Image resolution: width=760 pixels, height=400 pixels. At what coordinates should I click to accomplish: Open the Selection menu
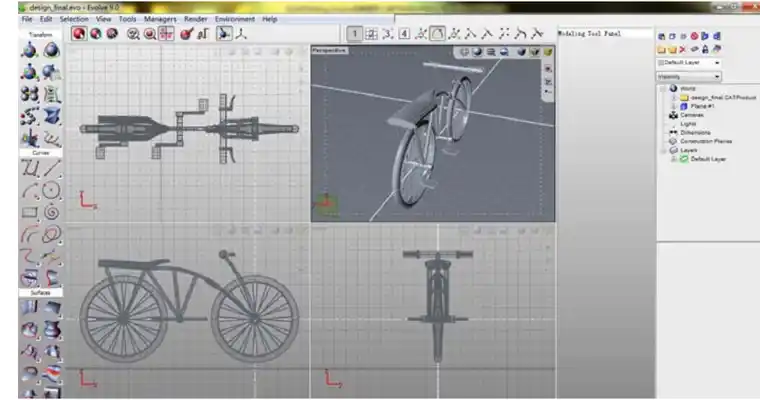click(74, 19)
